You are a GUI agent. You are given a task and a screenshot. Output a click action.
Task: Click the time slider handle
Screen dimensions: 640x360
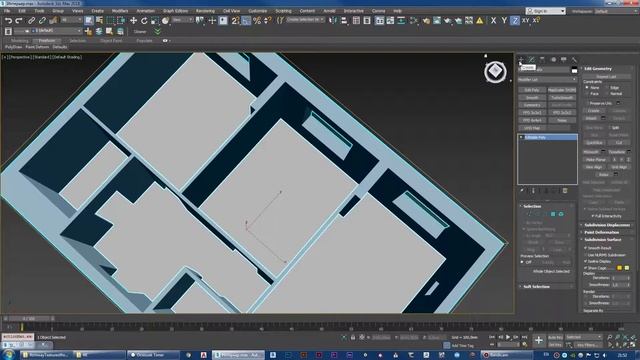(x=29, y=318)
